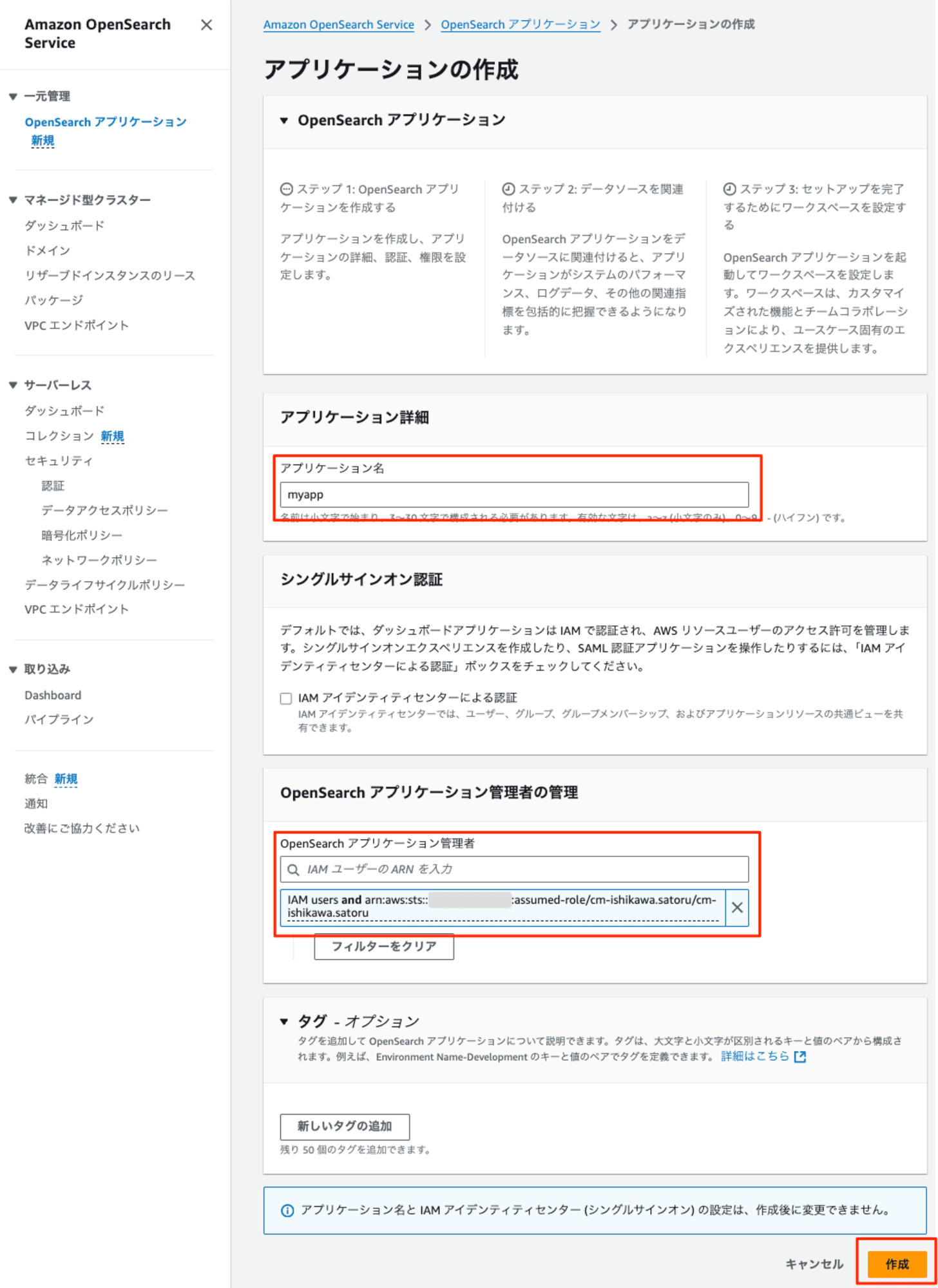Open 改善にご協力ください feedback link
The image size is (938, 1288).
click(x=82, y=828)
